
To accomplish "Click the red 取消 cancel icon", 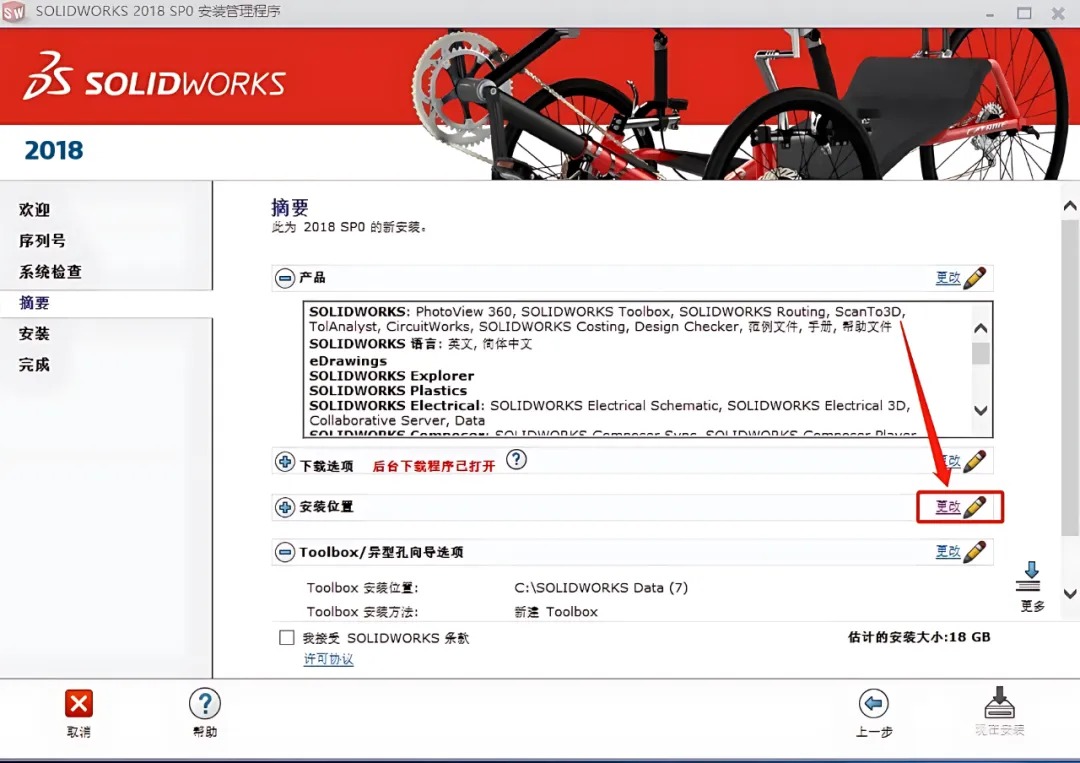I will (79, 704).
